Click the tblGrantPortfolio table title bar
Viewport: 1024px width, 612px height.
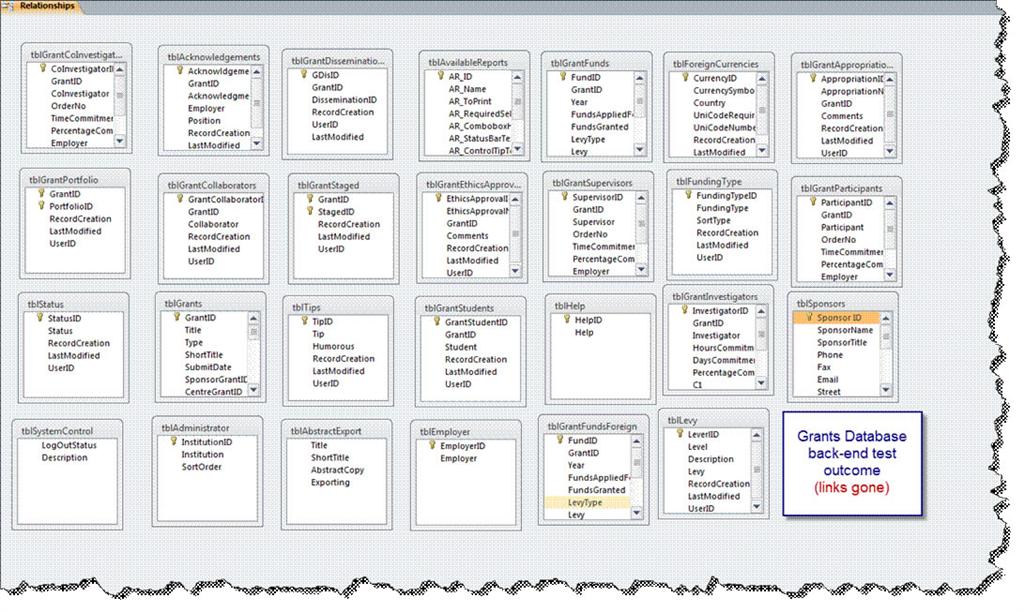75,180
